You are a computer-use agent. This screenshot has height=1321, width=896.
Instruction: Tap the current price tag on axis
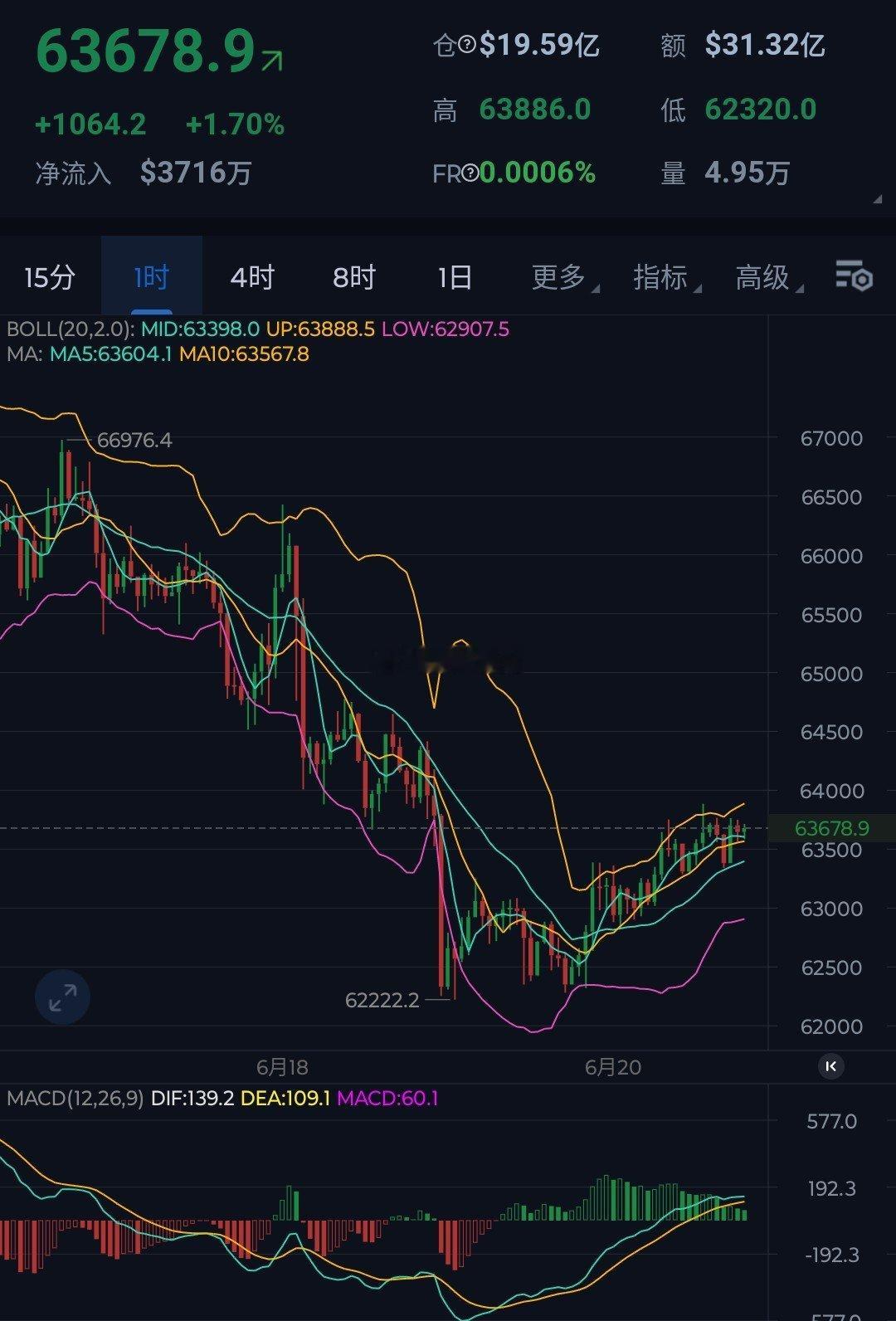click(831, 828)
